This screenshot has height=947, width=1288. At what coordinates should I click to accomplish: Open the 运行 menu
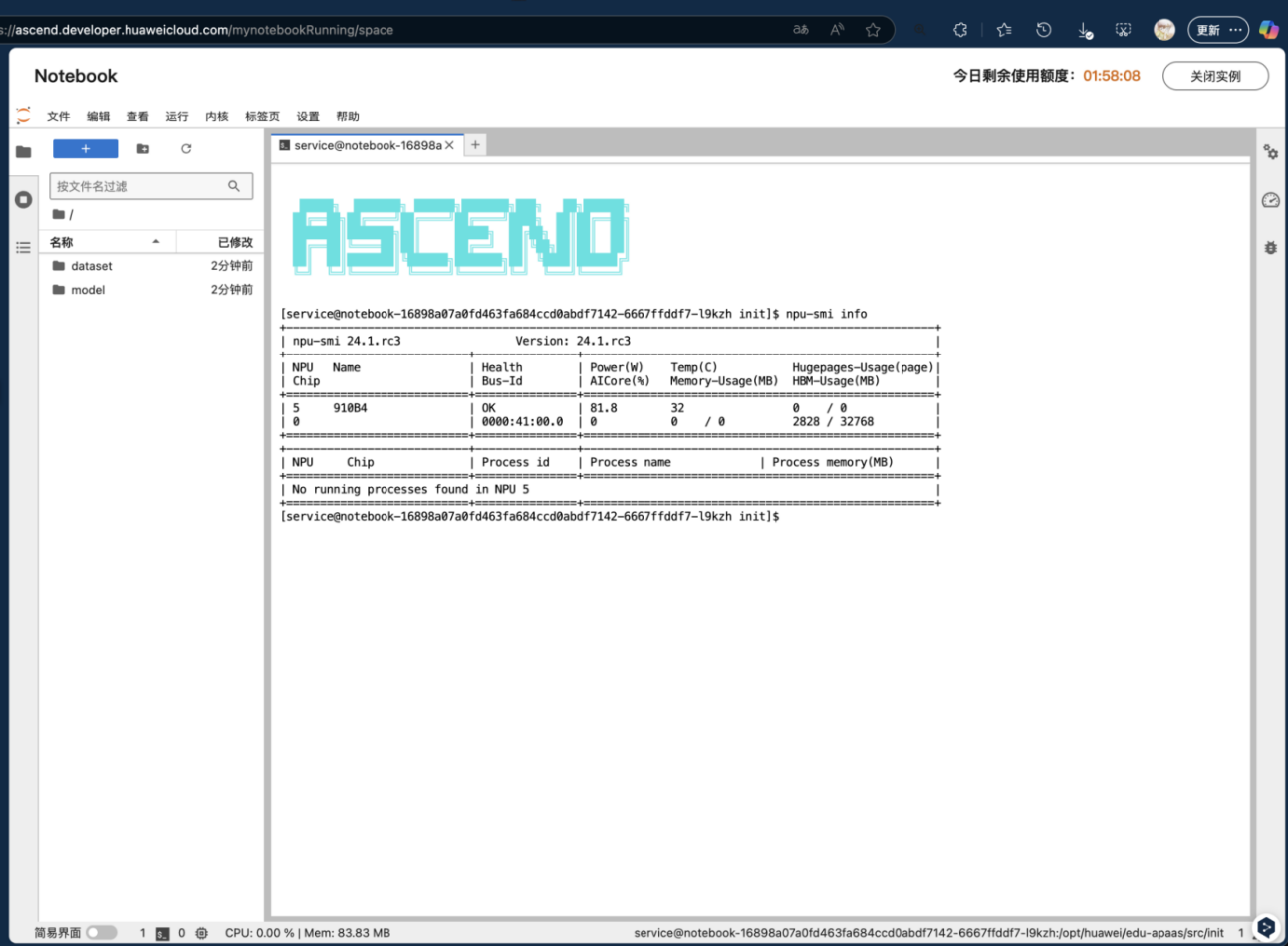(x=177, y=117)
